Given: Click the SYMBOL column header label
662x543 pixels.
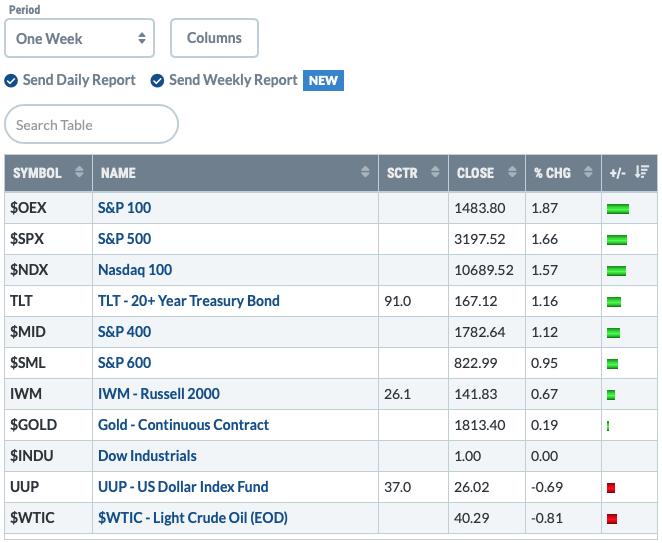Looking at the screenshot, I should [x=37, y=173].
